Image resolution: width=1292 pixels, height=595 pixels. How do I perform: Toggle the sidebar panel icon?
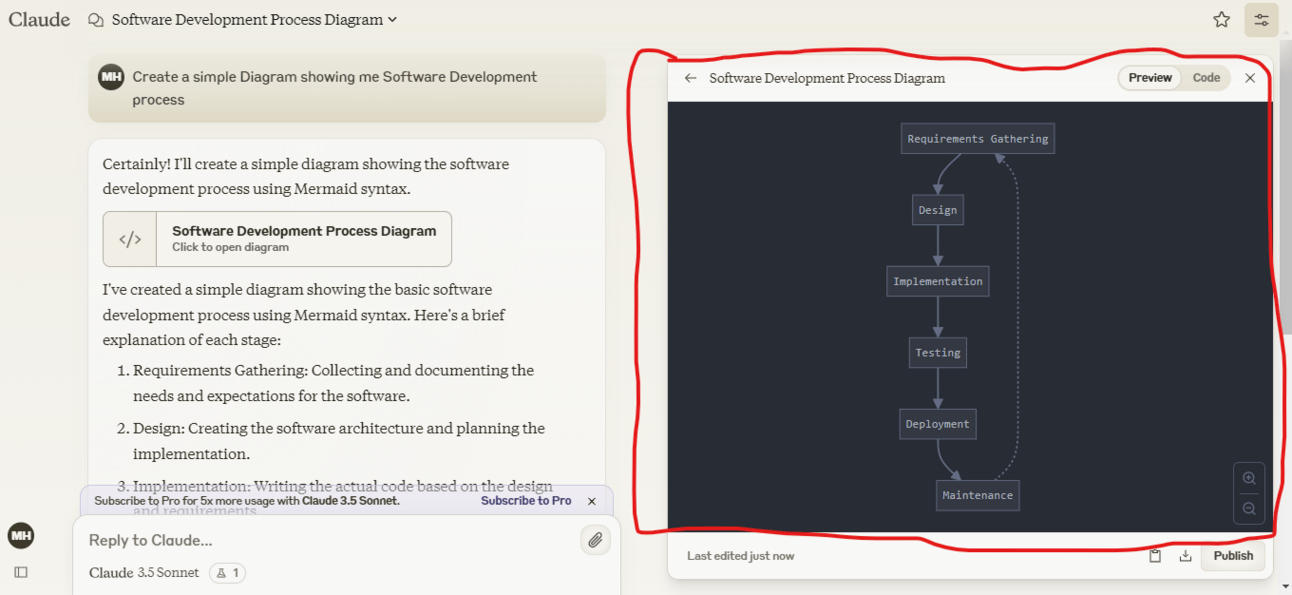pos(21,573)
